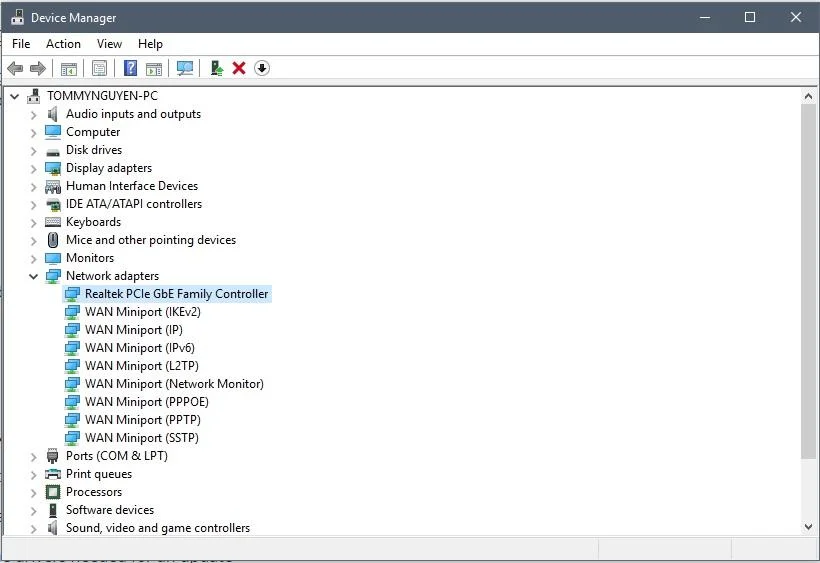This screenshot has height=563, width=820.
Task: Select the Processors category label
Action: [94, 492]
